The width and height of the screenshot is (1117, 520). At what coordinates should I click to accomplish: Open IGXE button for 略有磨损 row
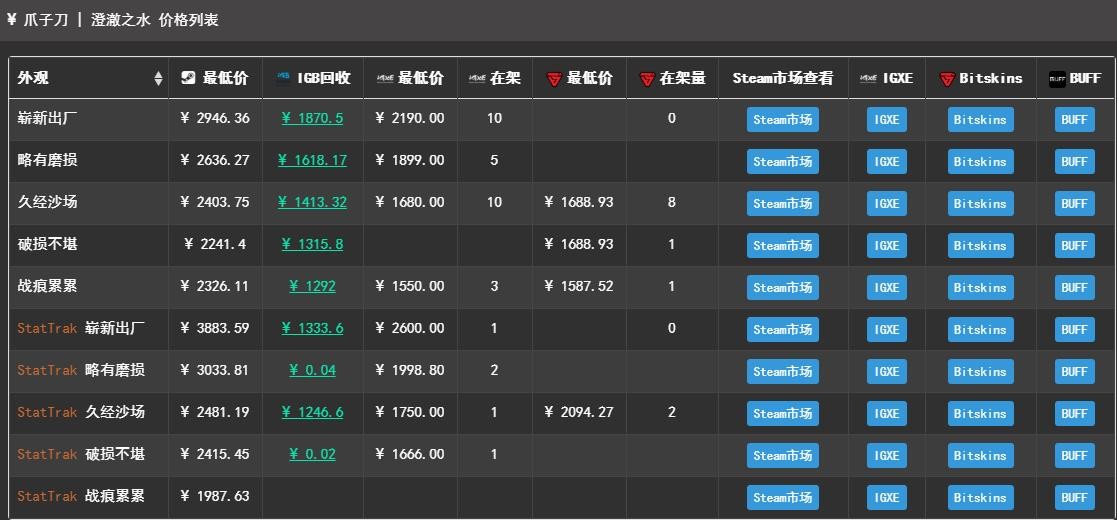tap(886, 162)
